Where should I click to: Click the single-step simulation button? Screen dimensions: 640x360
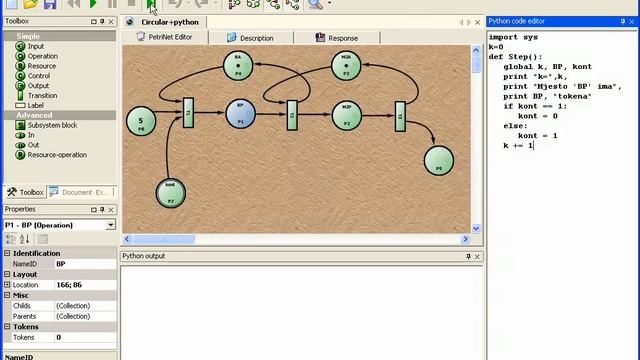pos(151,4)
